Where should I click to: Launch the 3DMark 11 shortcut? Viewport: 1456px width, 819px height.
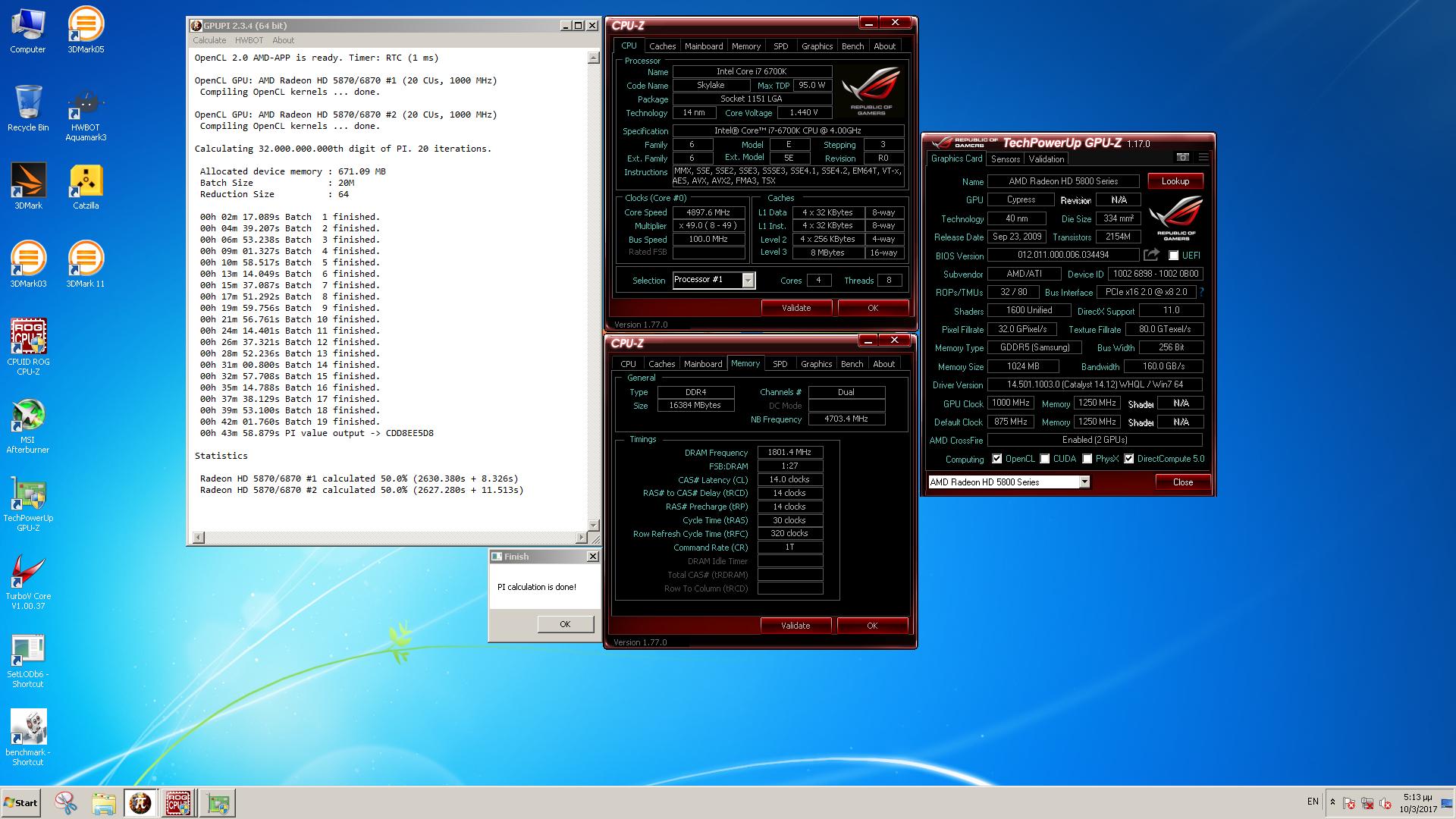point(86,265)
